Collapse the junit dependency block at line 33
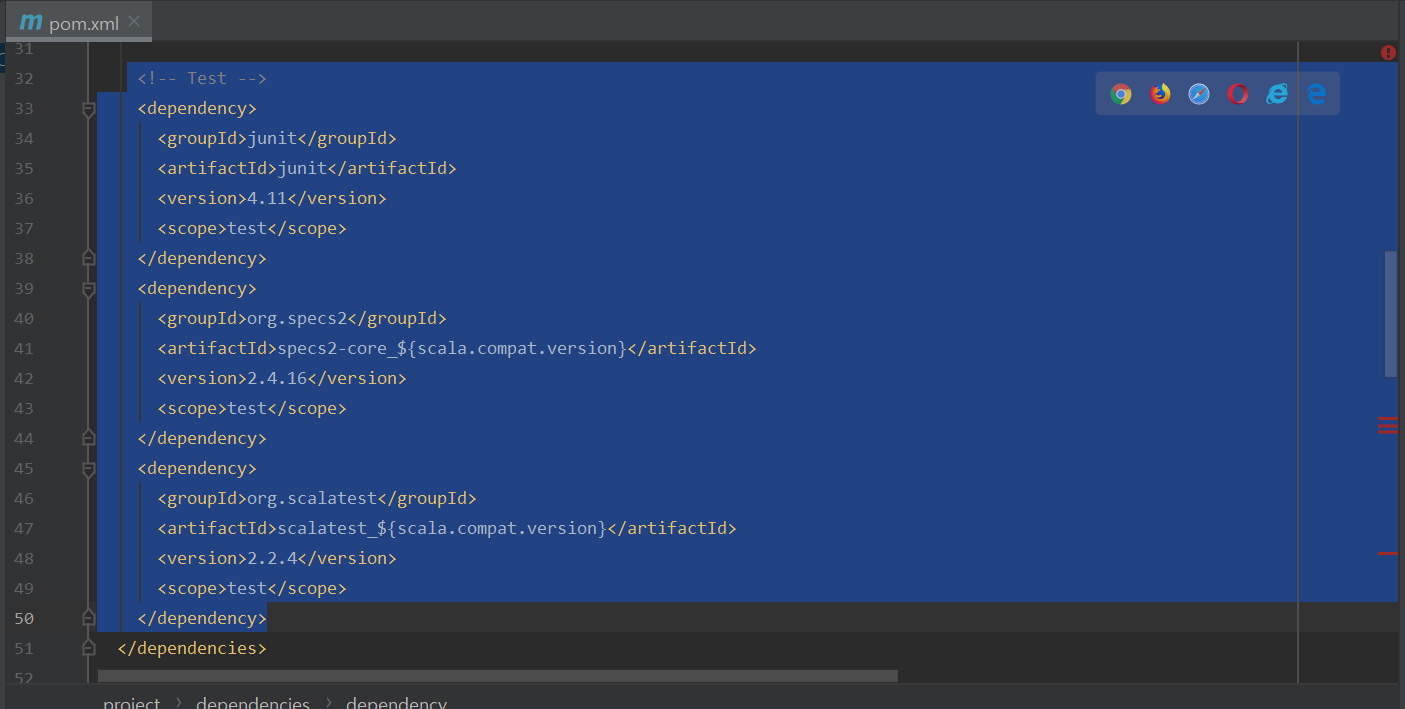Image resolution: width=1405 pixels, height=709 pixels. [x=88, y=109]
